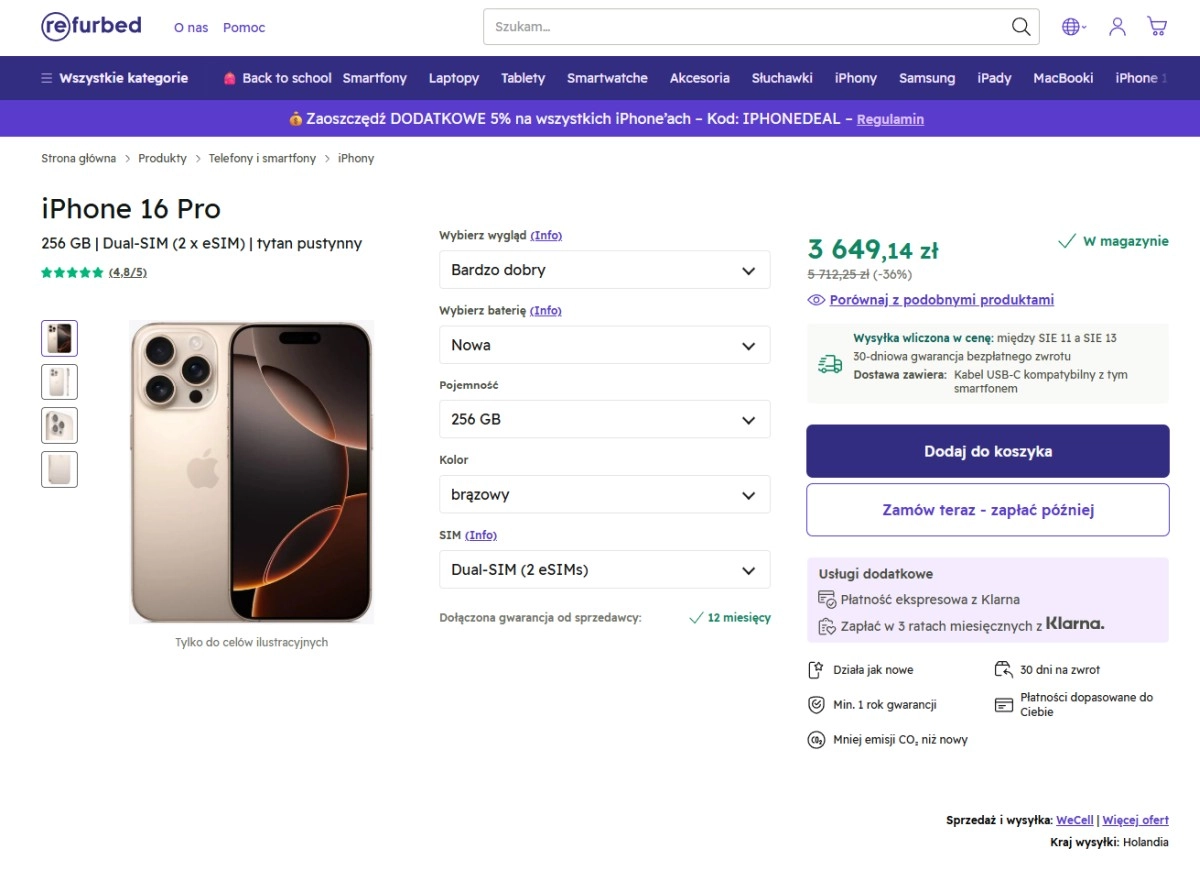
Task: Open the language globe selector
Action: coord(1074,27)
